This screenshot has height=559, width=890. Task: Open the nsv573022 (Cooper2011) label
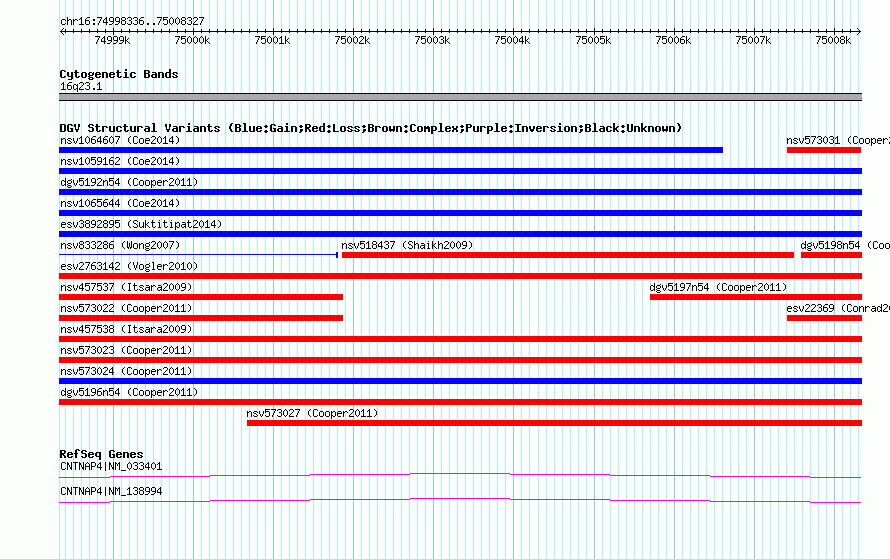[126, 308]
